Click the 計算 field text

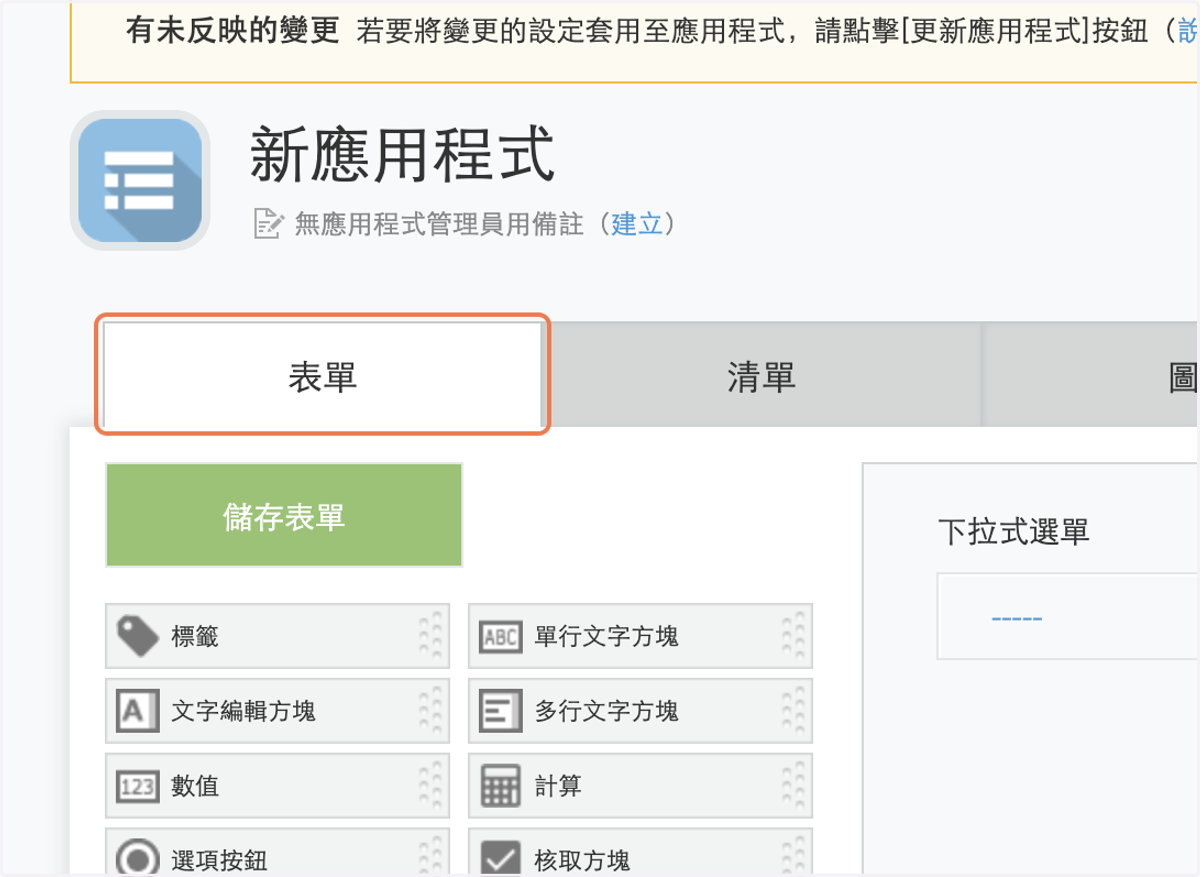click(558, 787)
